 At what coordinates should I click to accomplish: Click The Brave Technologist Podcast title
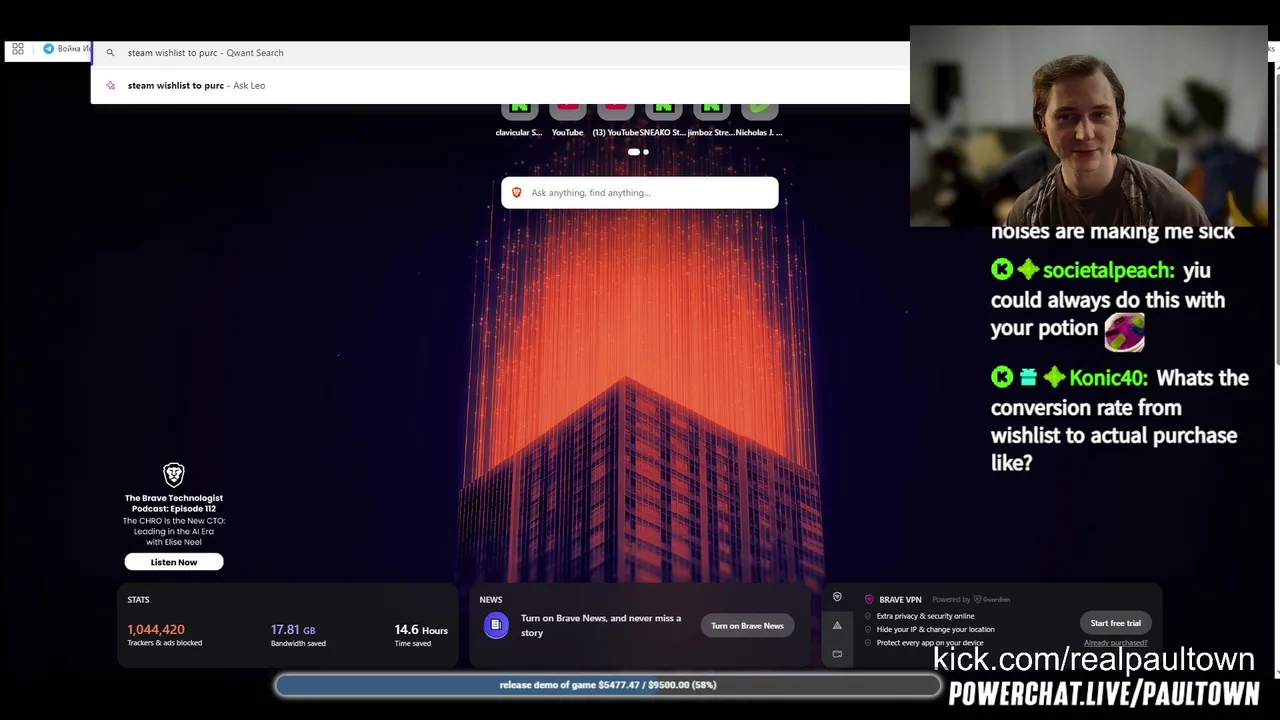click(174, 503)
